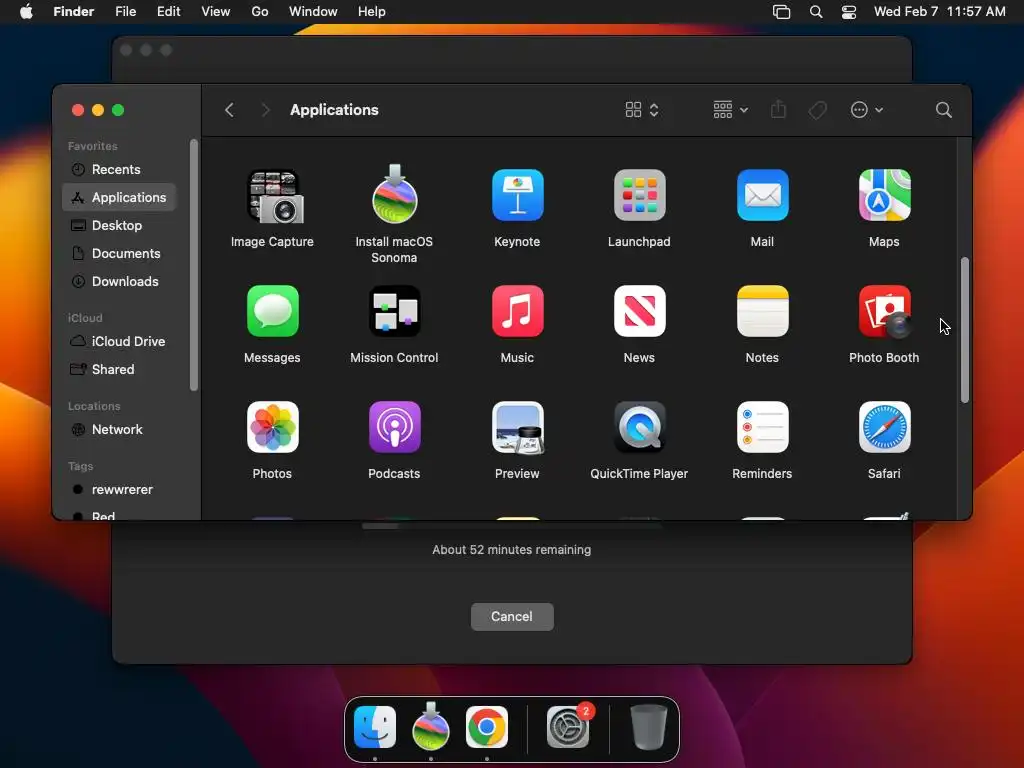Open the Trash in the Dock
The width and height of the screenshot is (1024, 768).
tap(648, 727)
